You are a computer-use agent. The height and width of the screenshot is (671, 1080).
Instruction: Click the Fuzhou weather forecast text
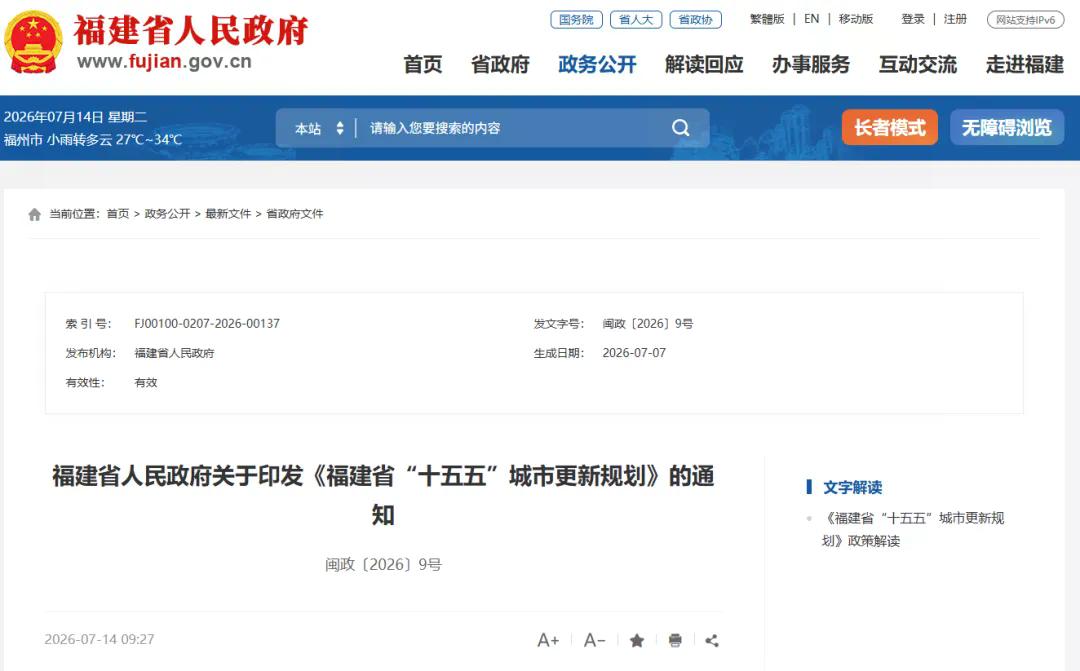(x=93, y=139)
